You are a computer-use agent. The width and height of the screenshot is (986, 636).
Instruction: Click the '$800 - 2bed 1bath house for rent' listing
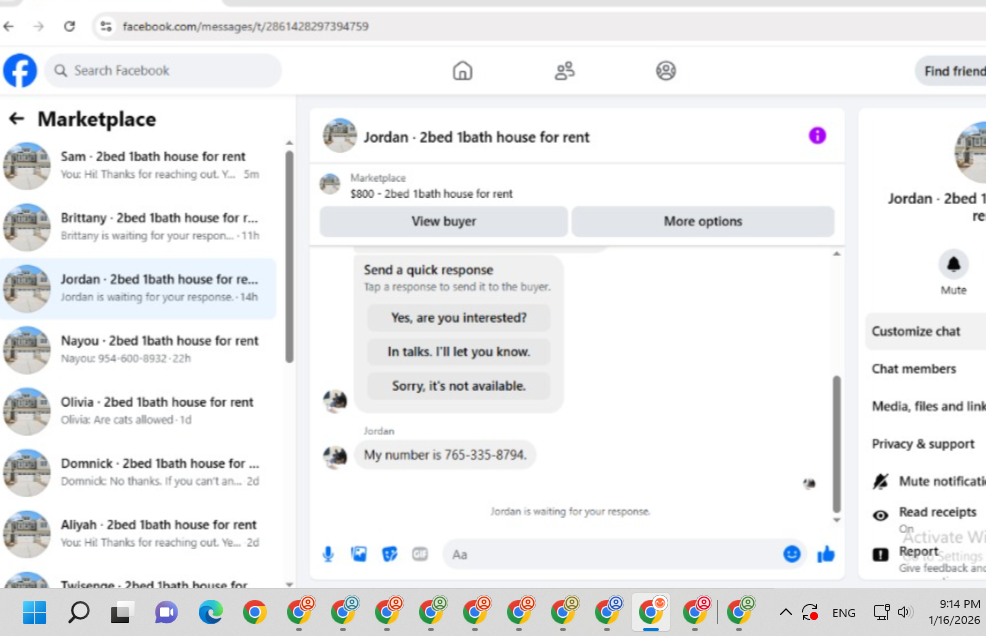(x=431, y=194)
